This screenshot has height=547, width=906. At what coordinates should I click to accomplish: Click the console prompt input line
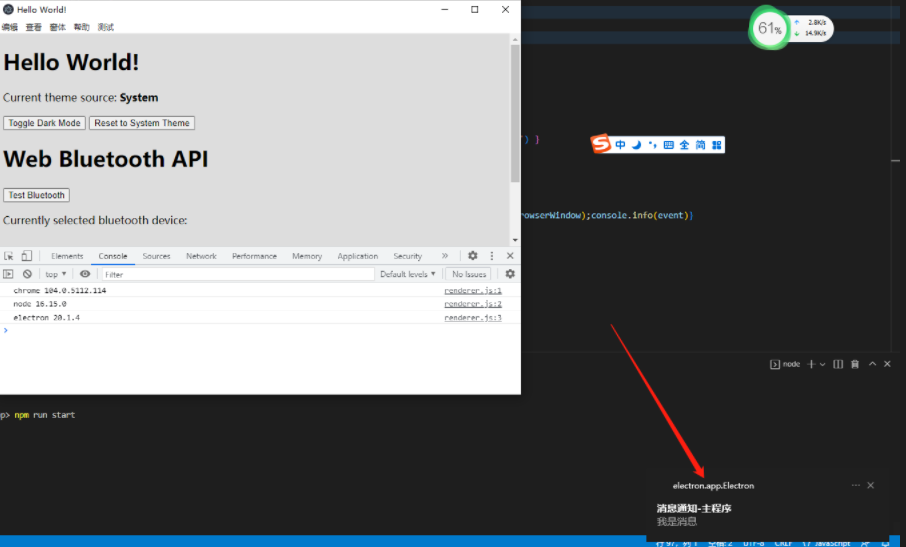(x=260, y=330)
